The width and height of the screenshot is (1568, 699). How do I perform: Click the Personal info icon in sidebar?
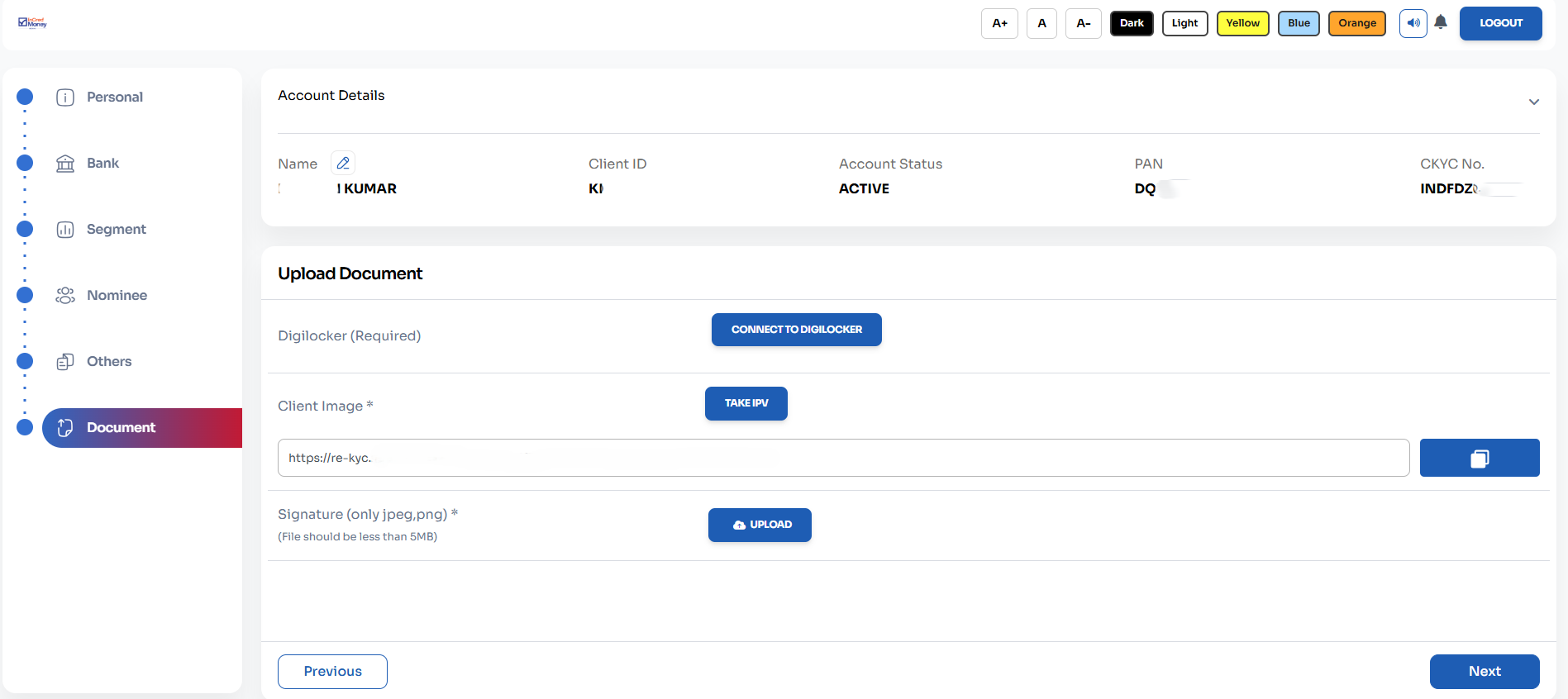(65, 97)
